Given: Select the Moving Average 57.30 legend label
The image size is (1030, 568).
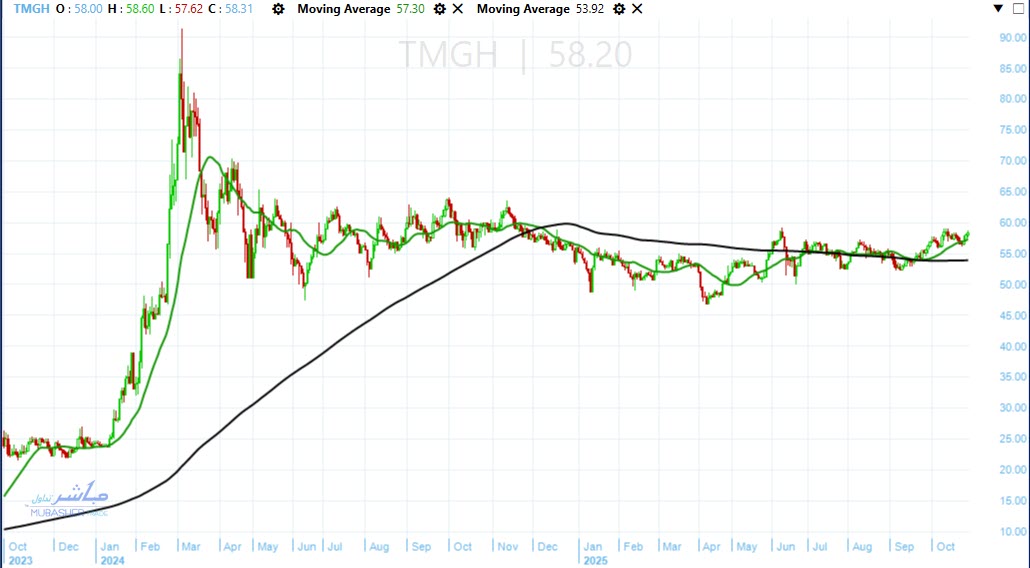Looking at the screenshot, I should [343, 9].
